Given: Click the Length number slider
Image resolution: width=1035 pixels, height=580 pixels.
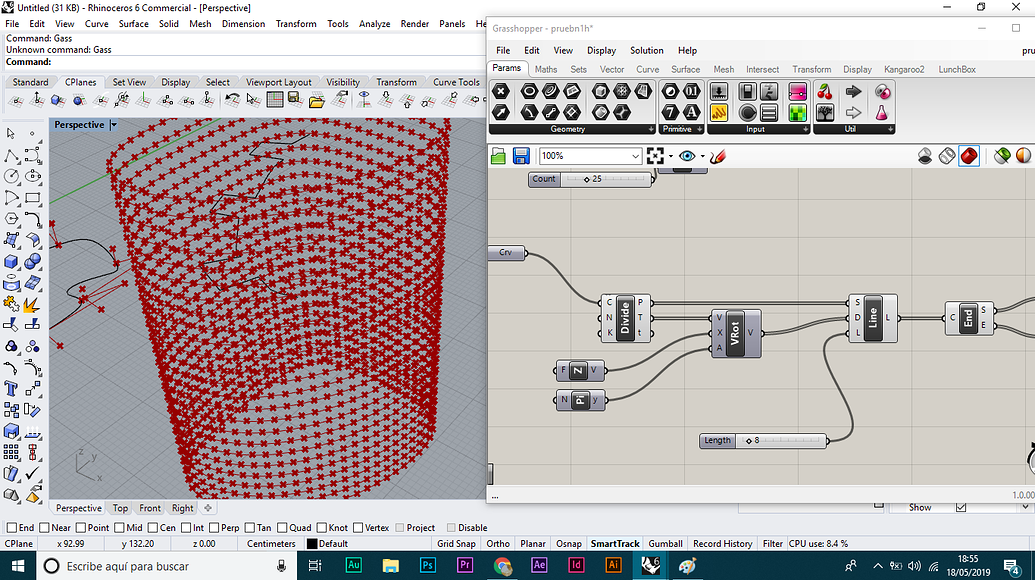Looking at the screenshot, I should pos(764,440).
